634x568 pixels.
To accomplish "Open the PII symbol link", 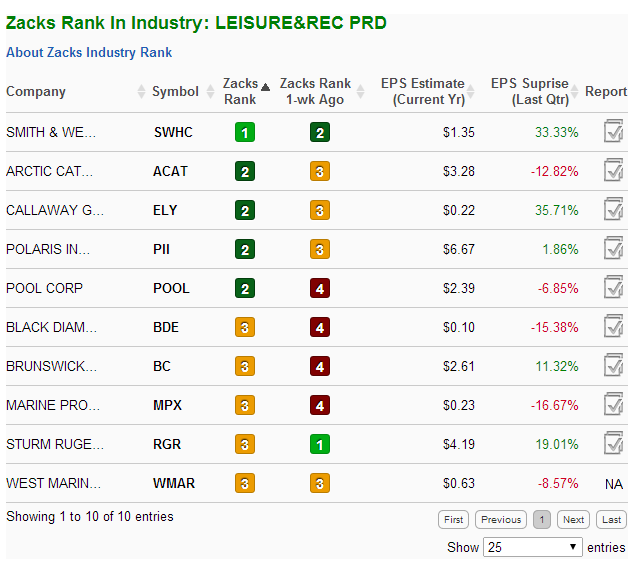I will 161,249.
